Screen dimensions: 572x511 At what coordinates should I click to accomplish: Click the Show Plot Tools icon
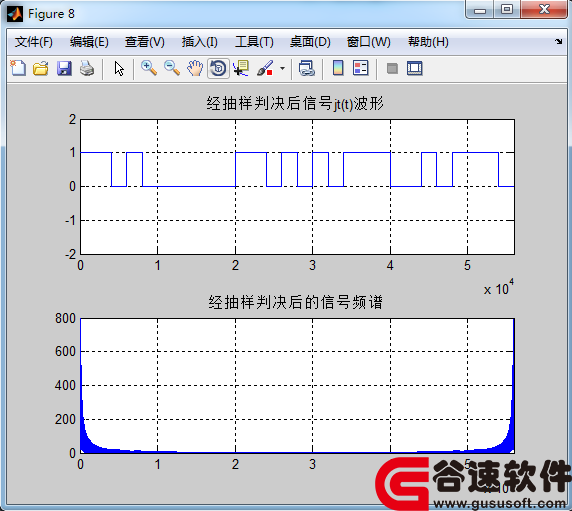415,68
